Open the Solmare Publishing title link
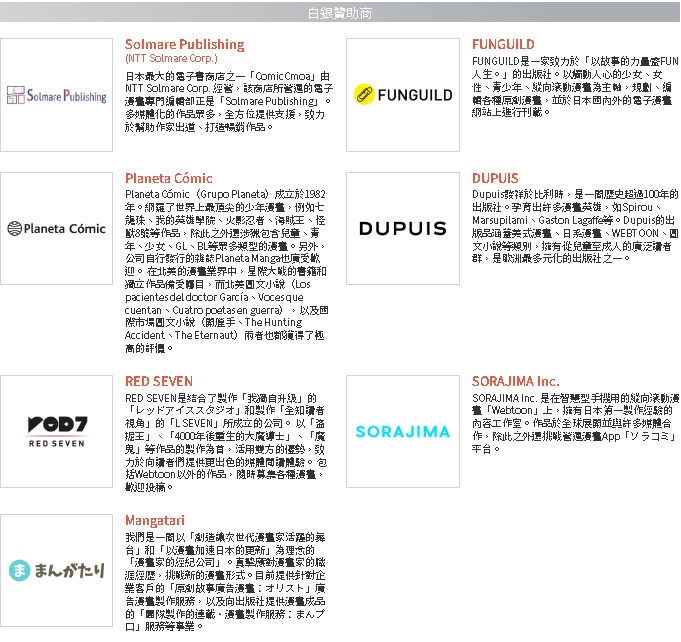Image resolution: width=681 pixels, height=642 pixels. click(185, 44)
